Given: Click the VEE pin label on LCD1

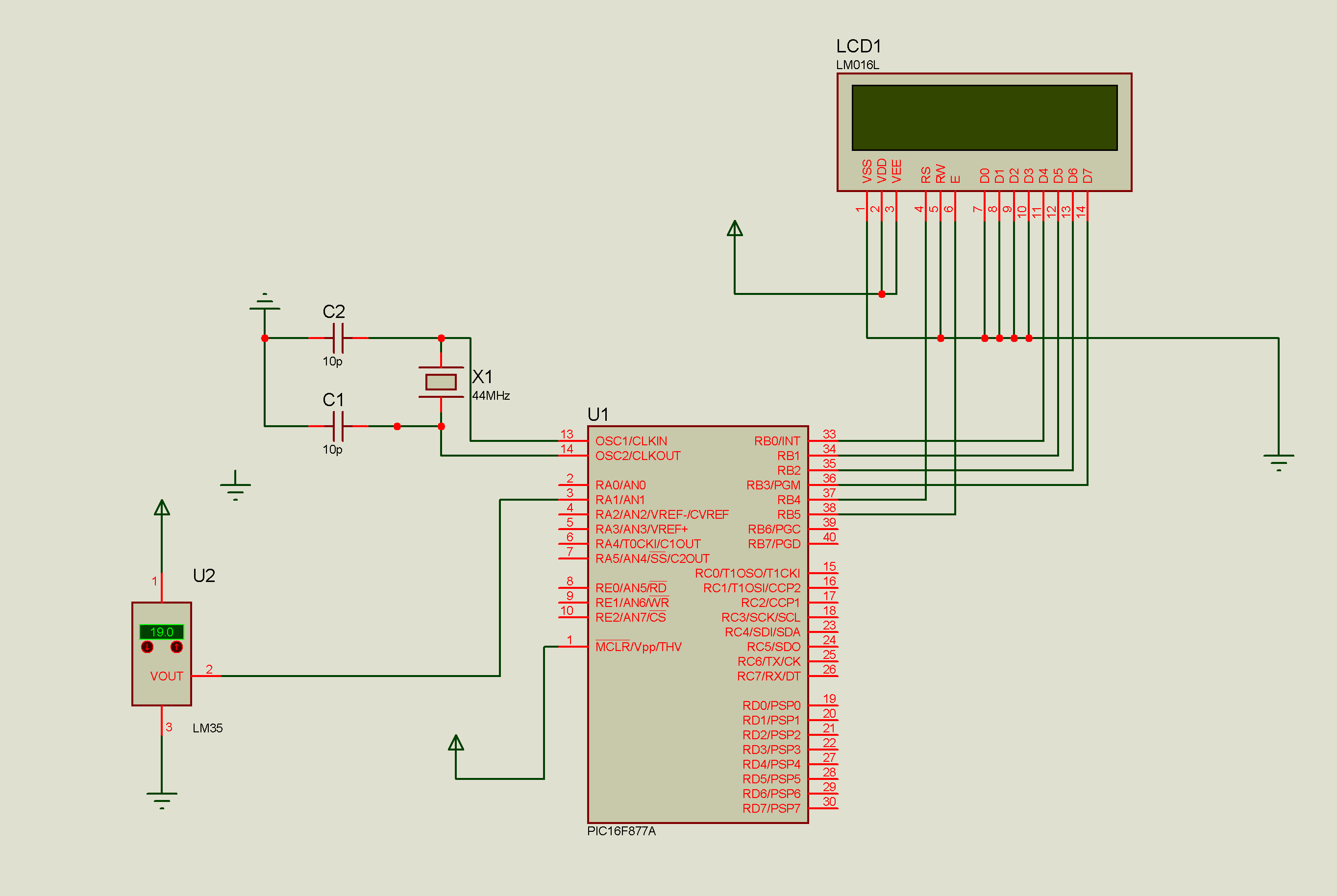Looking at the screenshot, I should [896, 171].
